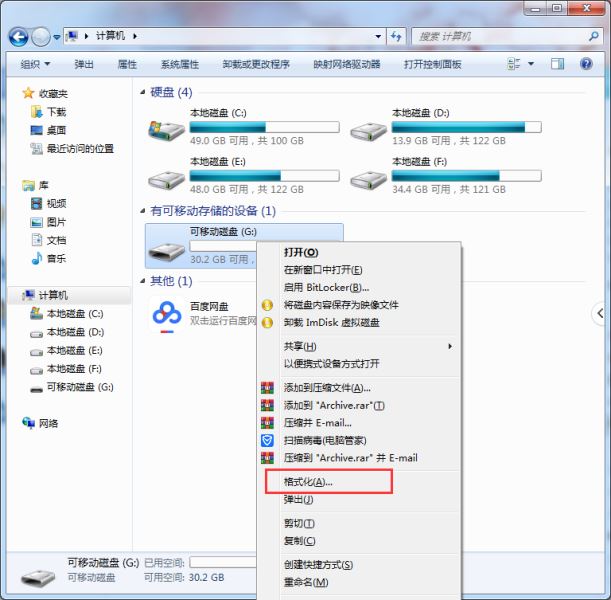Image resolution: width=611 pixels, height=600 pixels.
Task: Choose 重命名(M) in the context menu
Action: pyautogui.click(x=359, y=582)
